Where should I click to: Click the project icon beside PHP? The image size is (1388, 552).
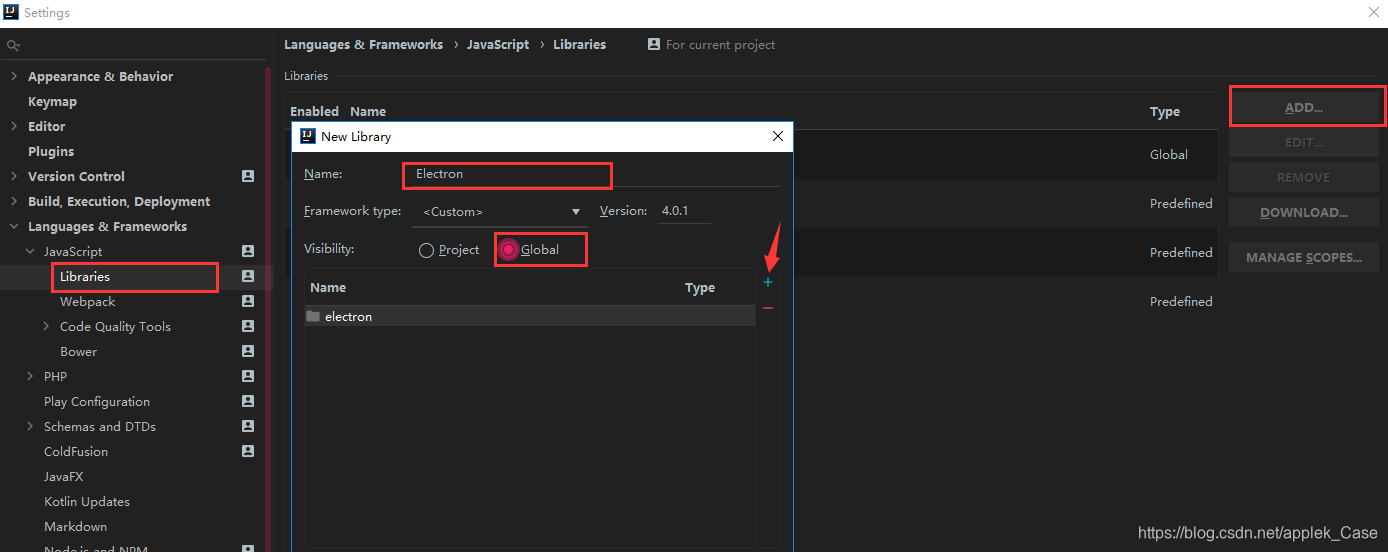pos(248,376)
